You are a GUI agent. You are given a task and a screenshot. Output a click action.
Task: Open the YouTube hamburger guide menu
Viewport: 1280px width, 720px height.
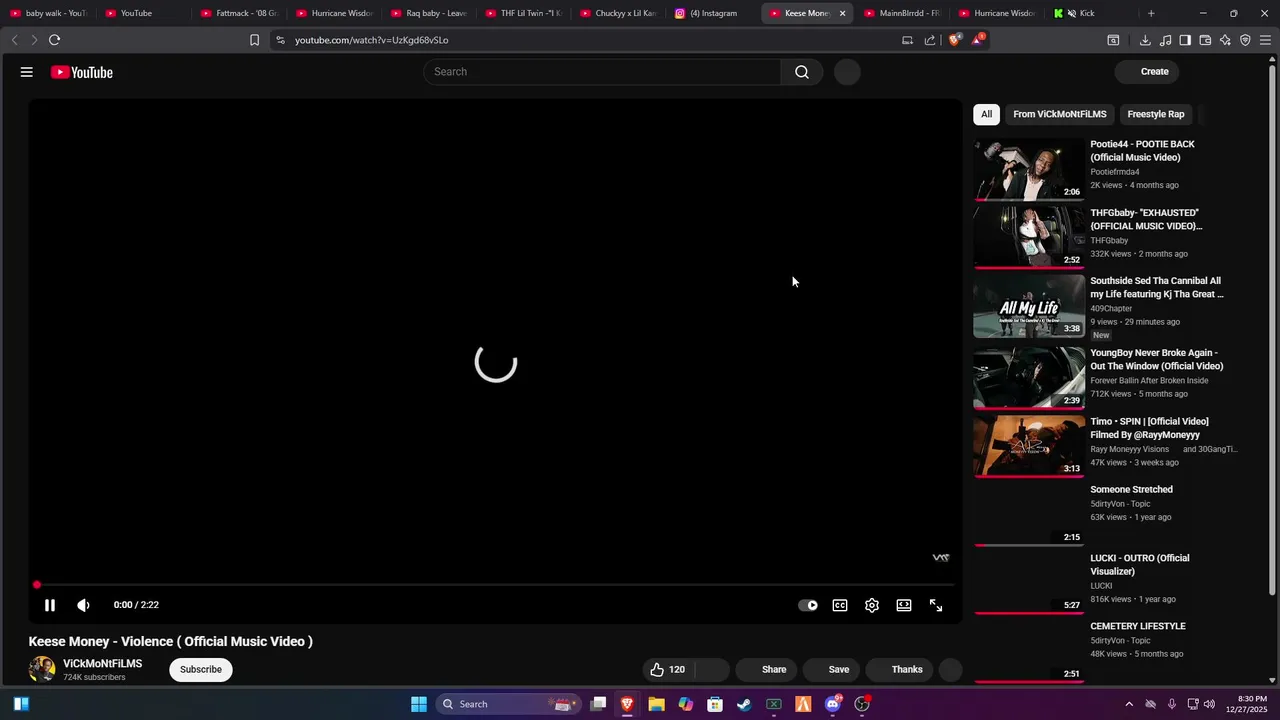click(27, 72)
